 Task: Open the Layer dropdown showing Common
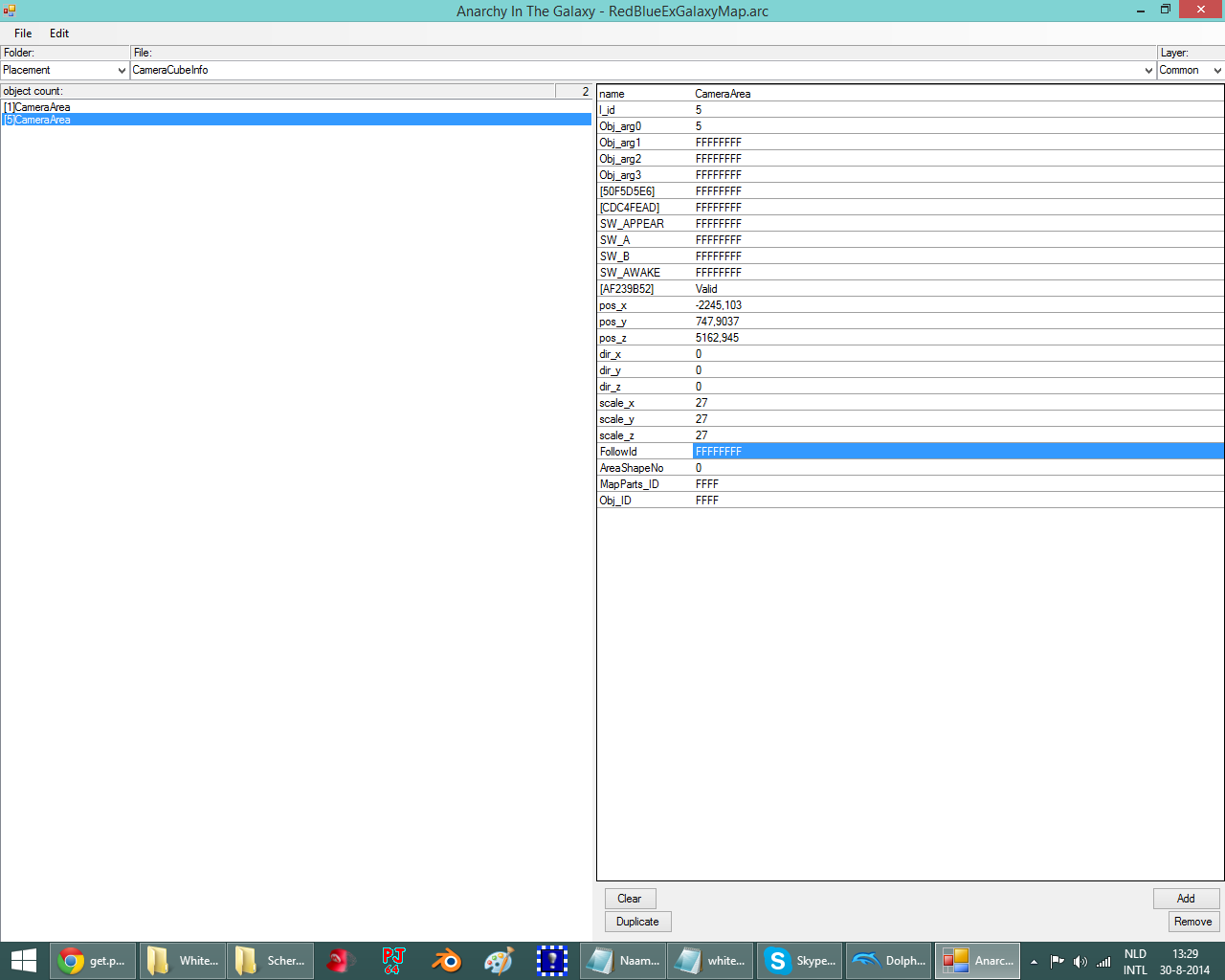point(1217,71)
